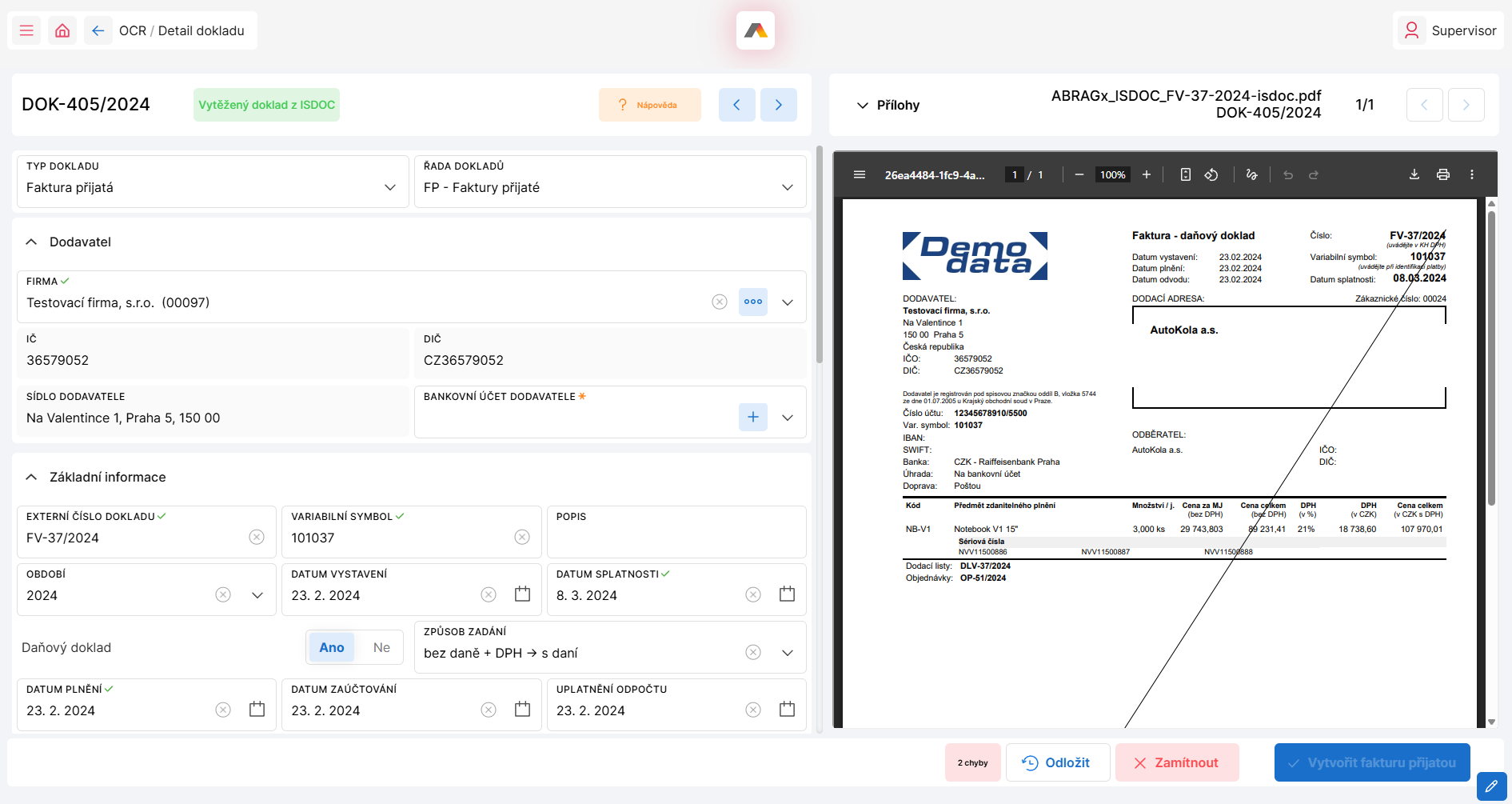The width and height of the screenshot is (1512, 804).
Task: Expand the Způsob zadání dropdown
Action: (787, 653)
